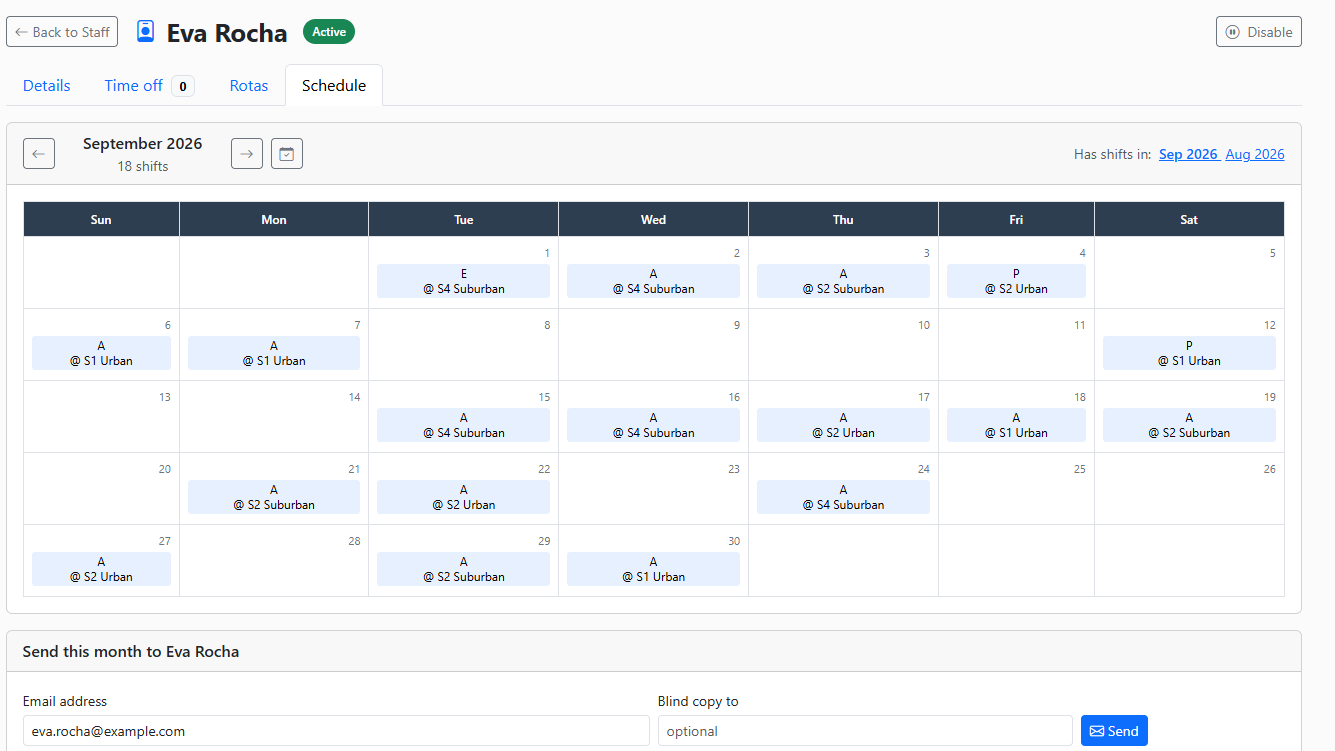Viewport: 1335px width, 751px height.
Task: Open the A shift on September 2
Action: (x=654, y=281)
